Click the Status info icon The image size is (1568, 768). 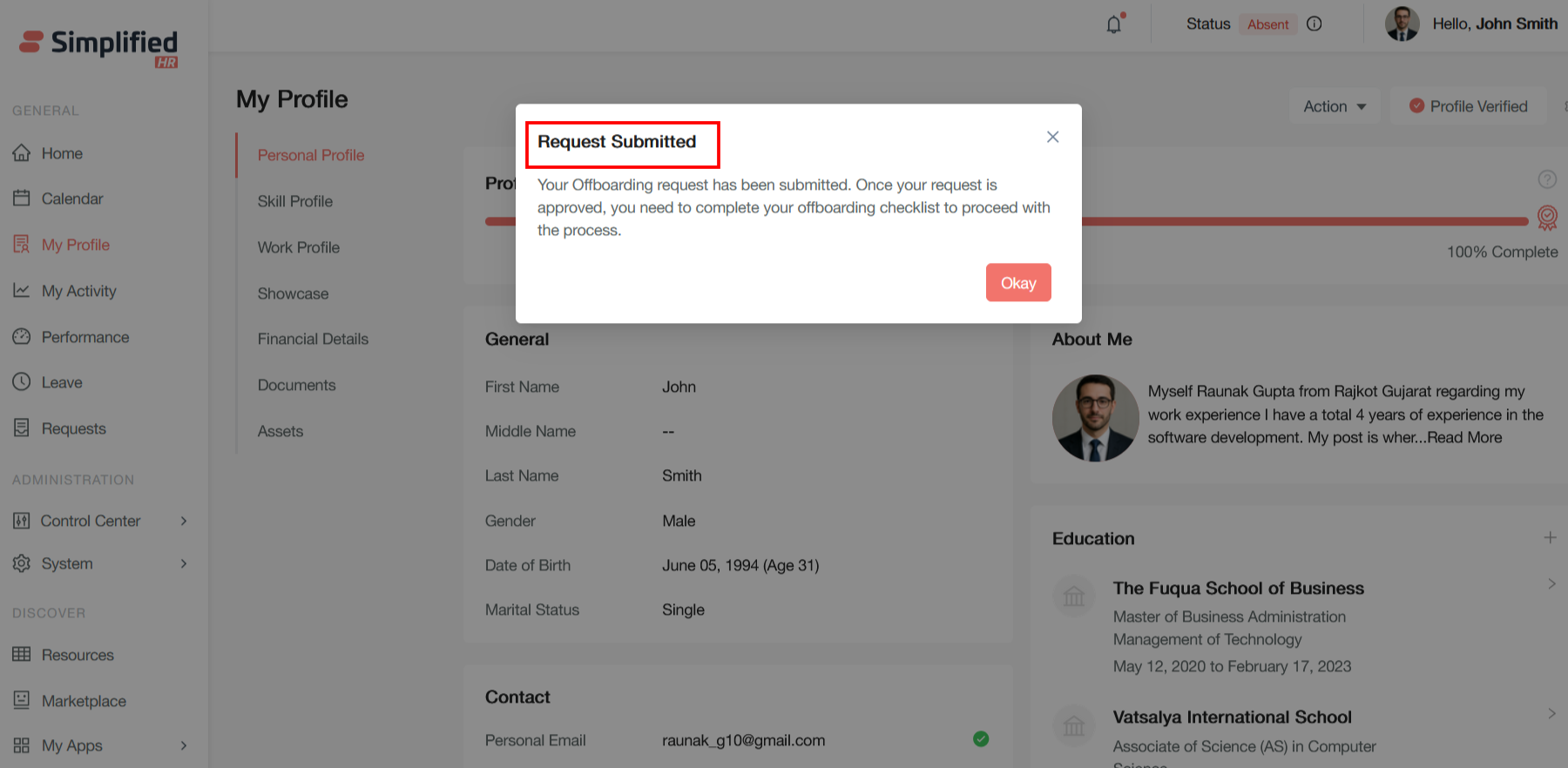click(x=1315, y=24)
